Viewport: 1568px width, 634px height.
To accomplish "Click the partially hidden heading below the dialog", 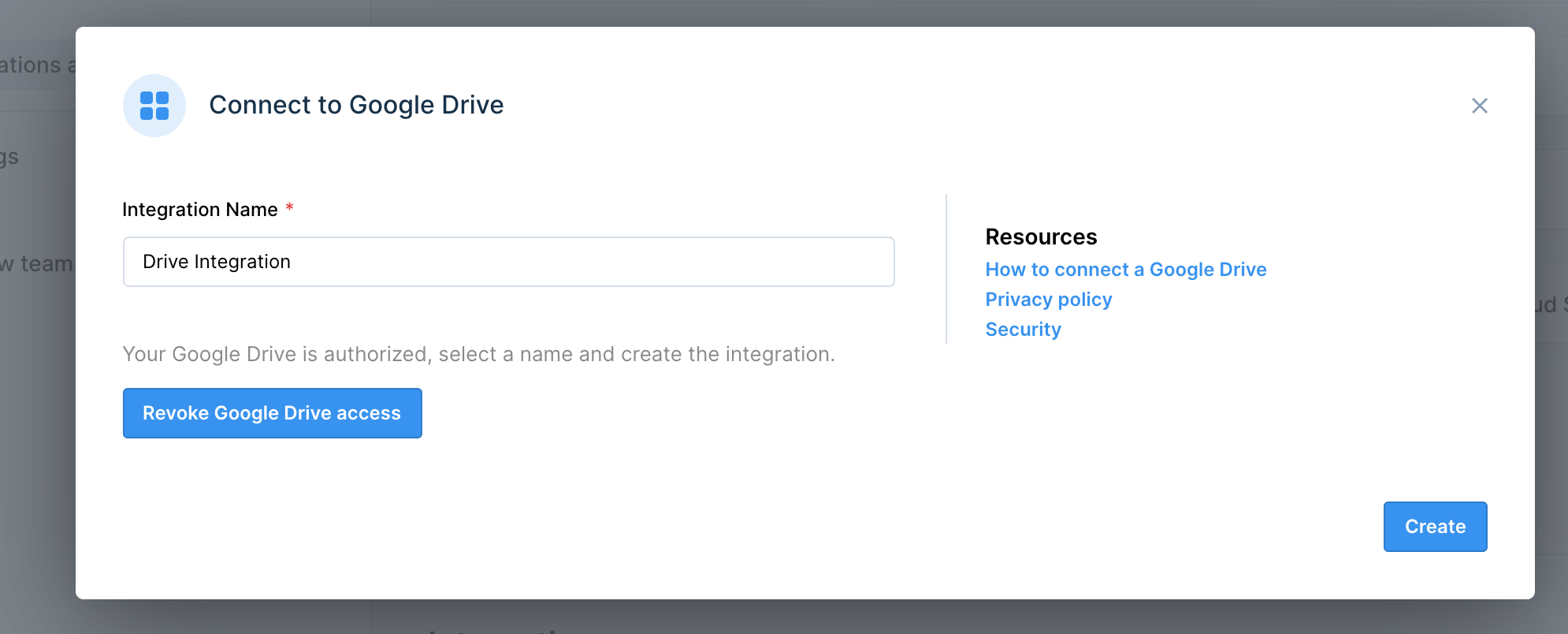I will pyautogui.click(x=504, y=630).
